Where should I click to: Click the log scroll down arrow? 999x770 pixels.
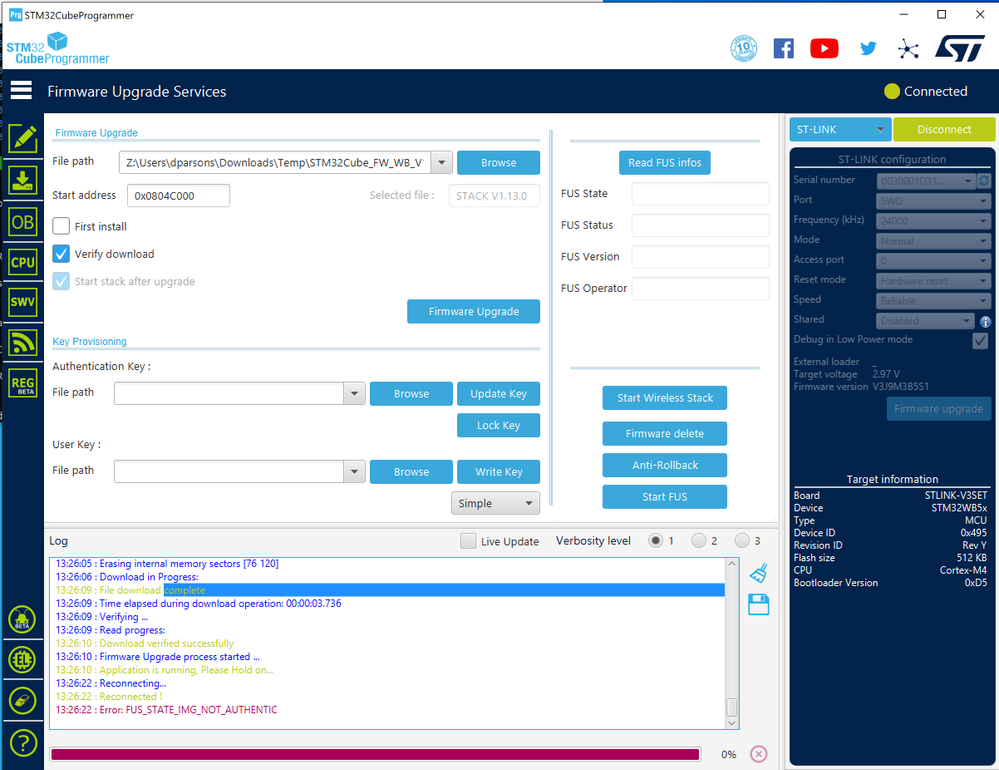click(732, 723)
